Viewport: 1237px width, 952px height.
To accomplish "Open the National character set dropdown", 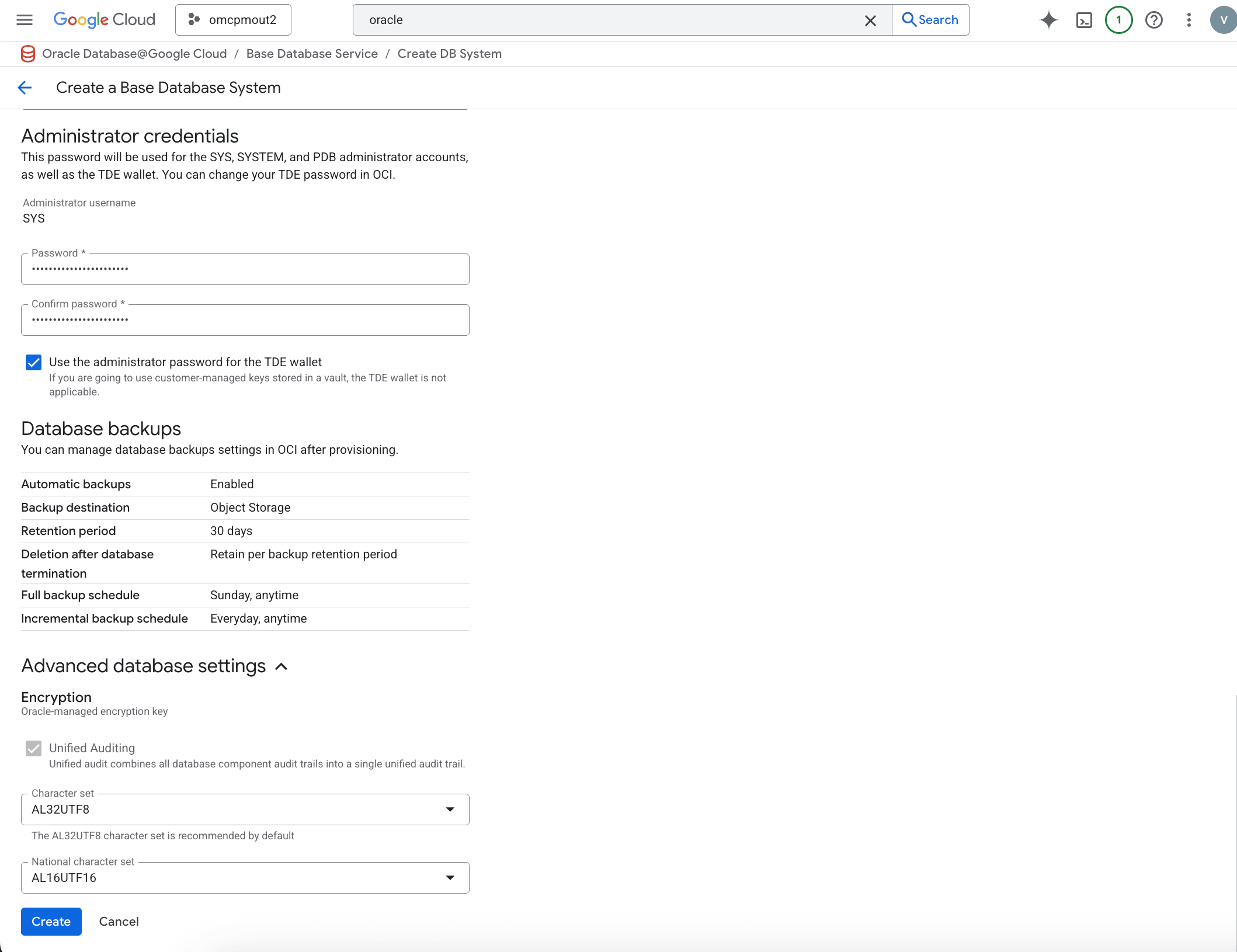I will [x=450, y=877].
